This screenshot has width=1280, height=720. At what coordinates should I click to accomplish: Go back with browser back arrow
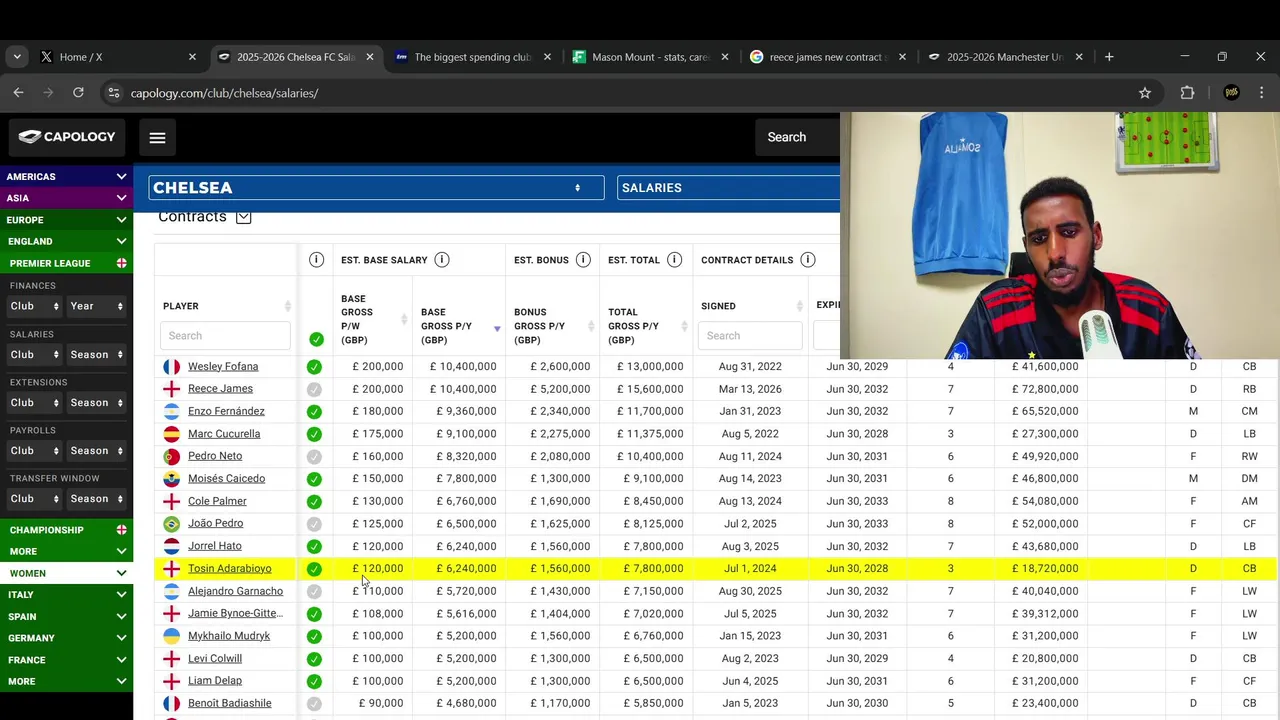coord(18,92)
